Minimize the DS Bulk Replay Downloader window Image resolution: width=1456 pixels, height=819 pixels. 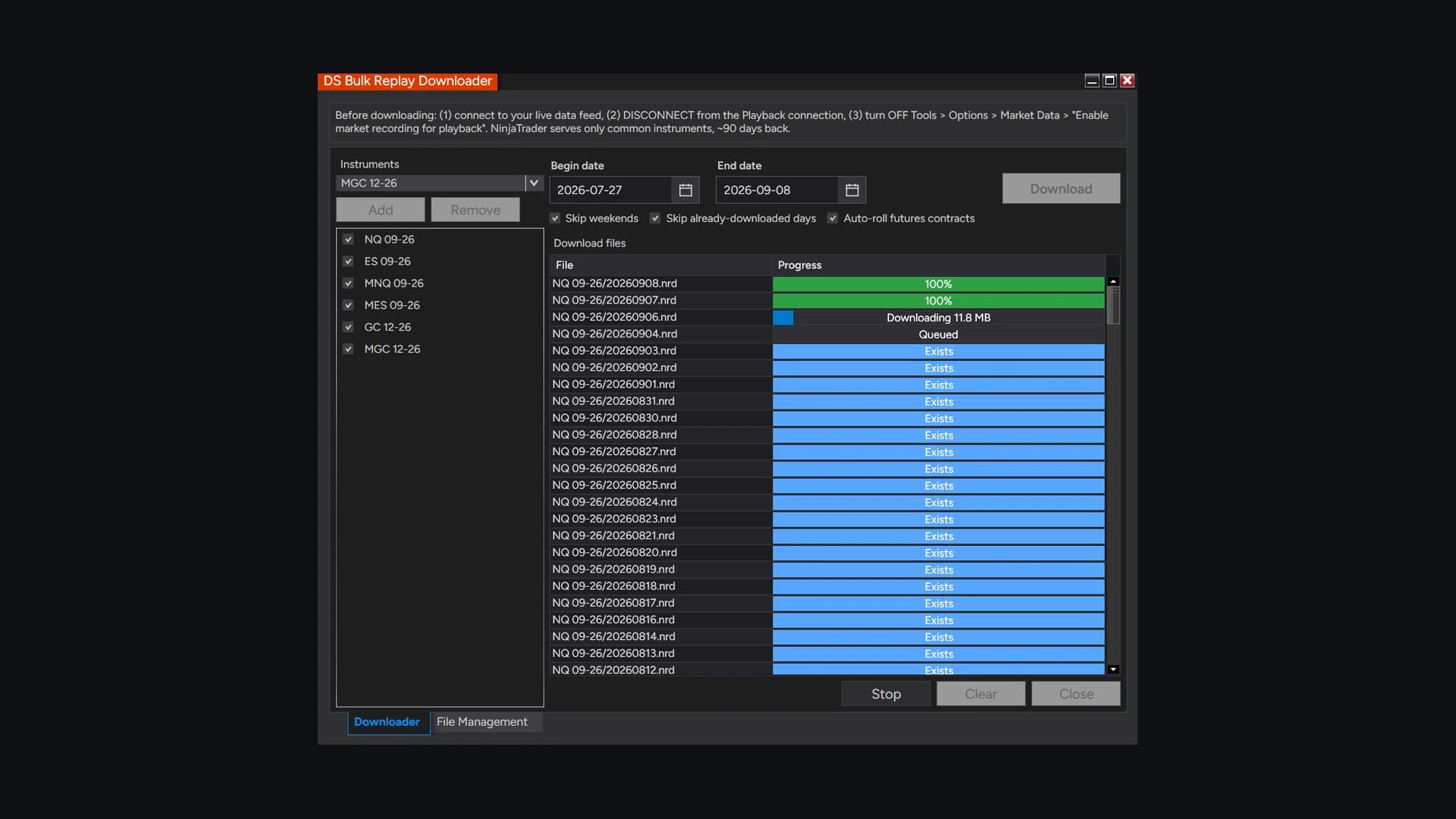coord(1092,80)
